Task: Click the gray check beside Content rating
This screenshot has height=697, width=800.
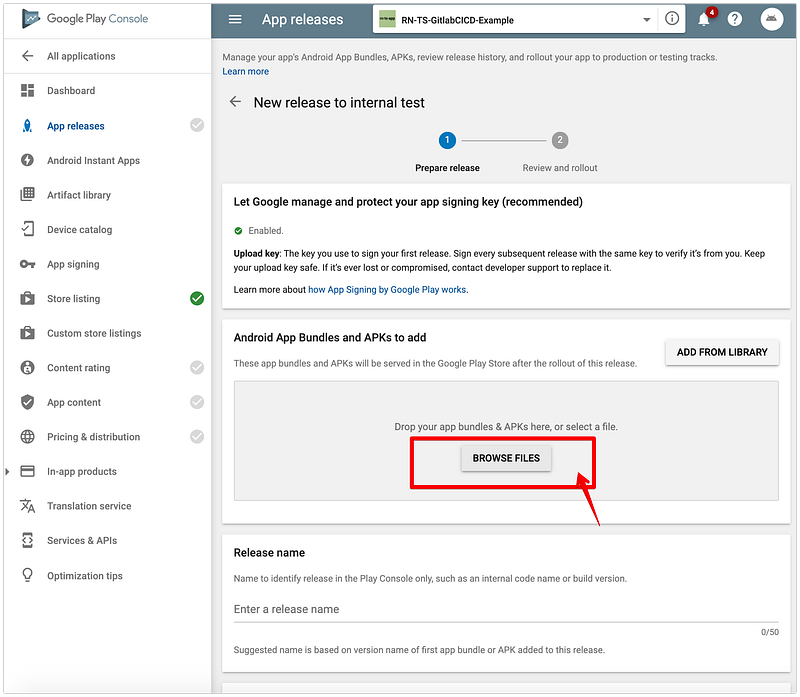Action: (x=197, y=367)
